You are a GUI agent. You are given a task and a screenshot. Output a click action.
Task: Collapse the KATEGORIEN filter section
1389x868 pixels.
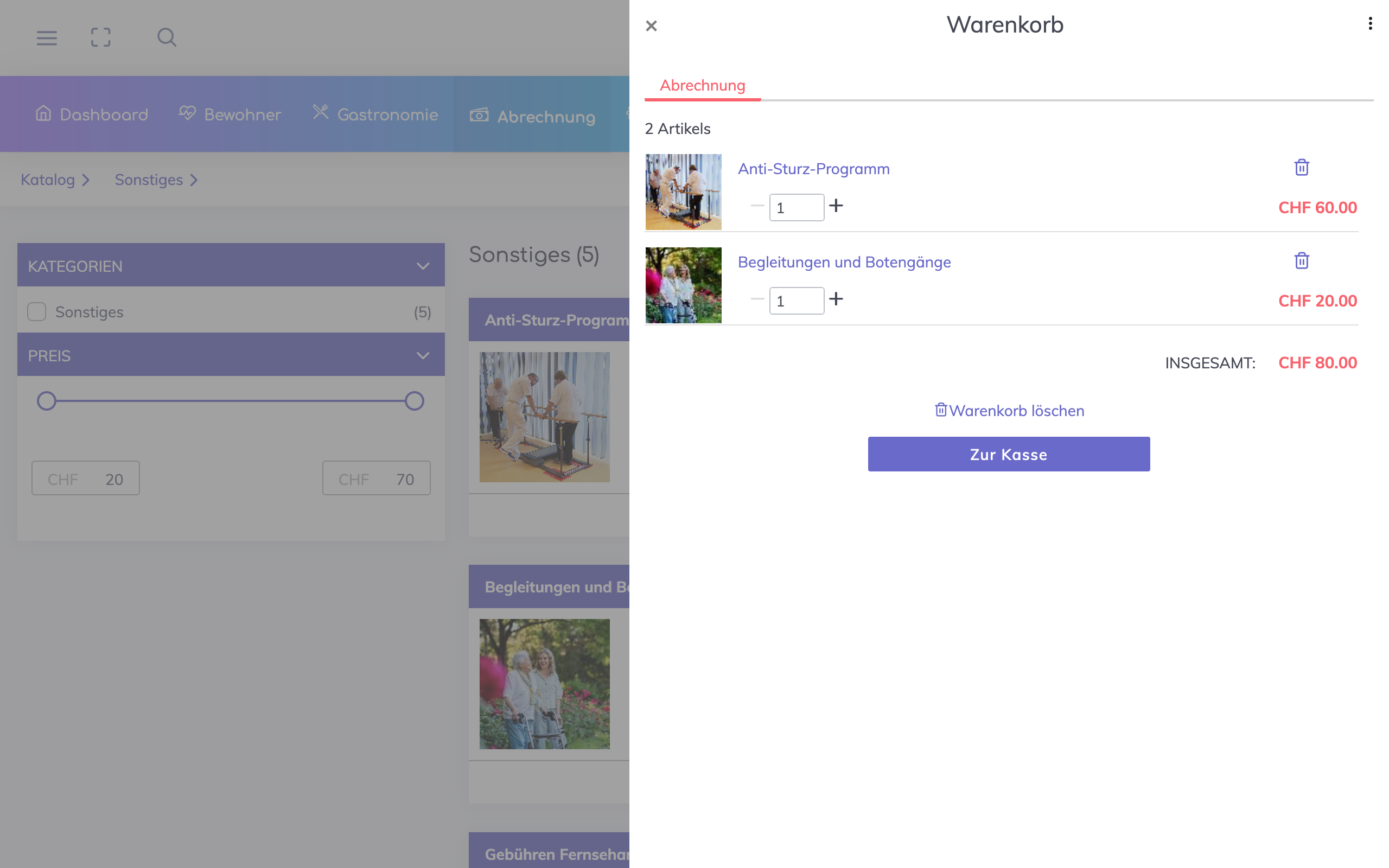(423, 266)
